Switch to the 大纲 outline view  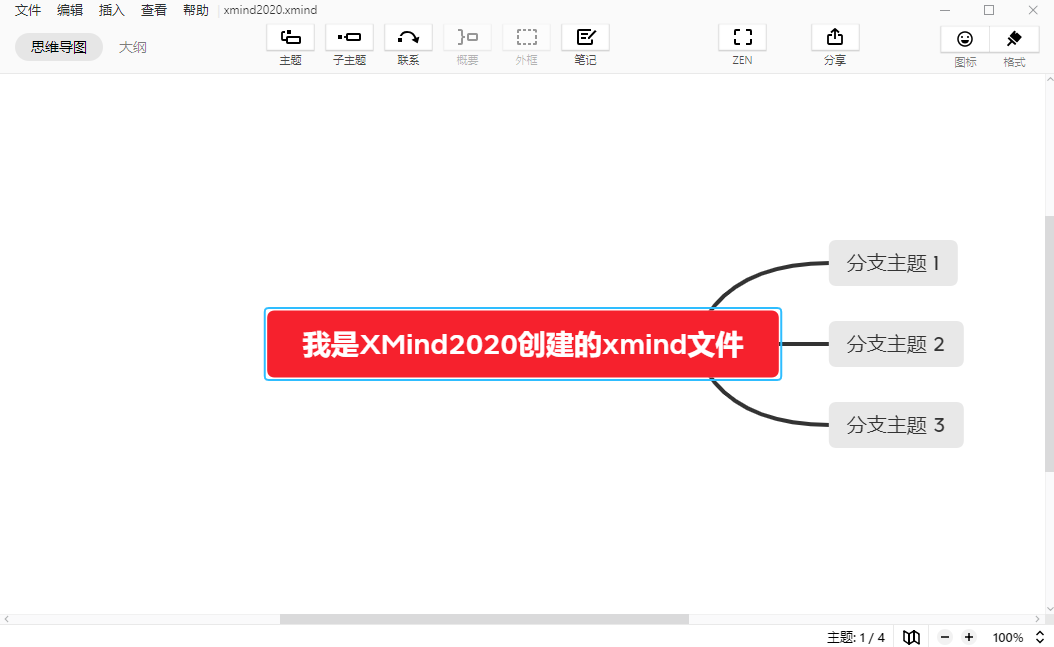[x=132, y=46]
